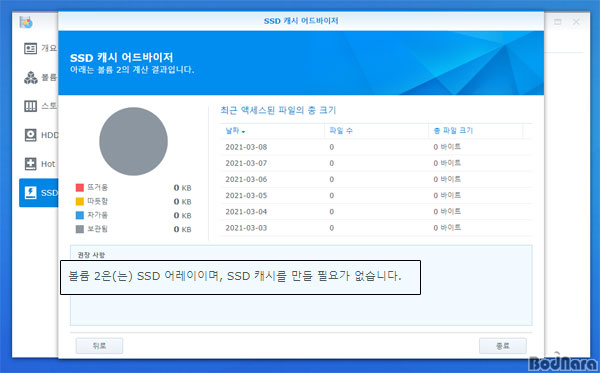600x373 pixels.
Task: Click the 뒤로 back button
Action: [99, 346]
